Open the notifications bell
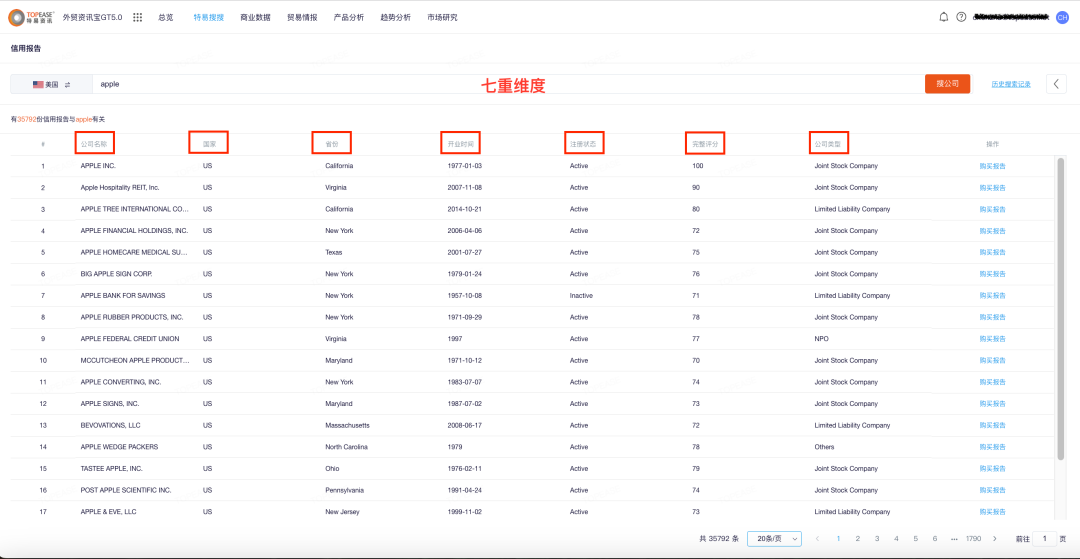 944,17
